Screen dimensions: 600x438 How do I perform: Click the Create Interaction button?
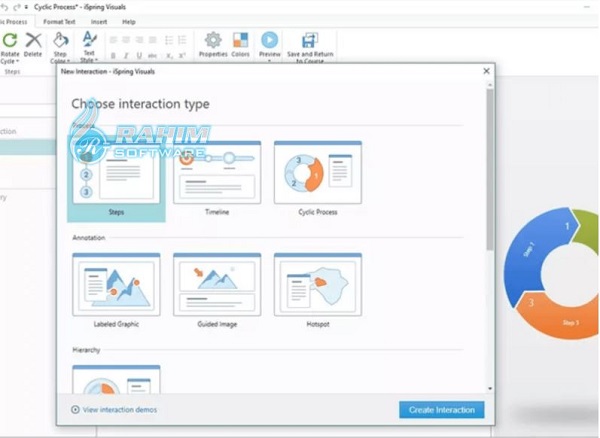(x=442, y=410)
